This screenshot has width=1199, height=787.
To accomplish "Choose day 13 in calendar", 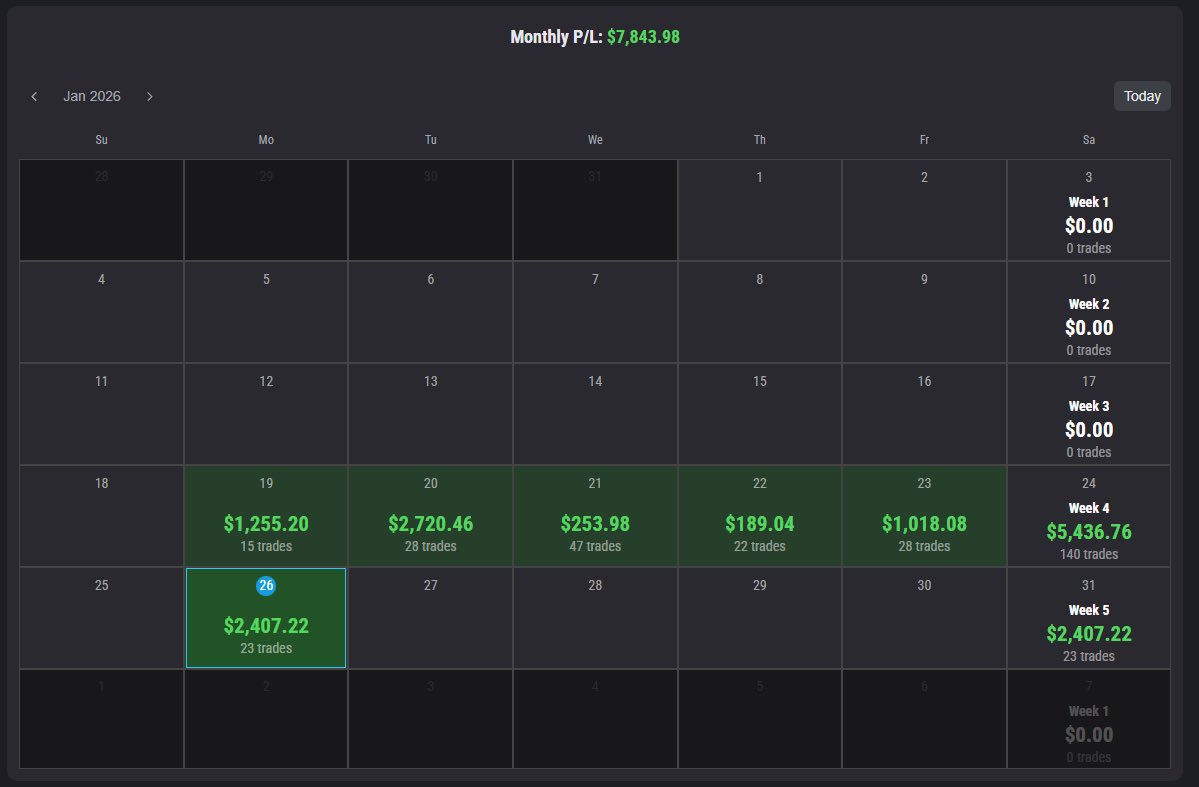I will (x=431, y=414).
